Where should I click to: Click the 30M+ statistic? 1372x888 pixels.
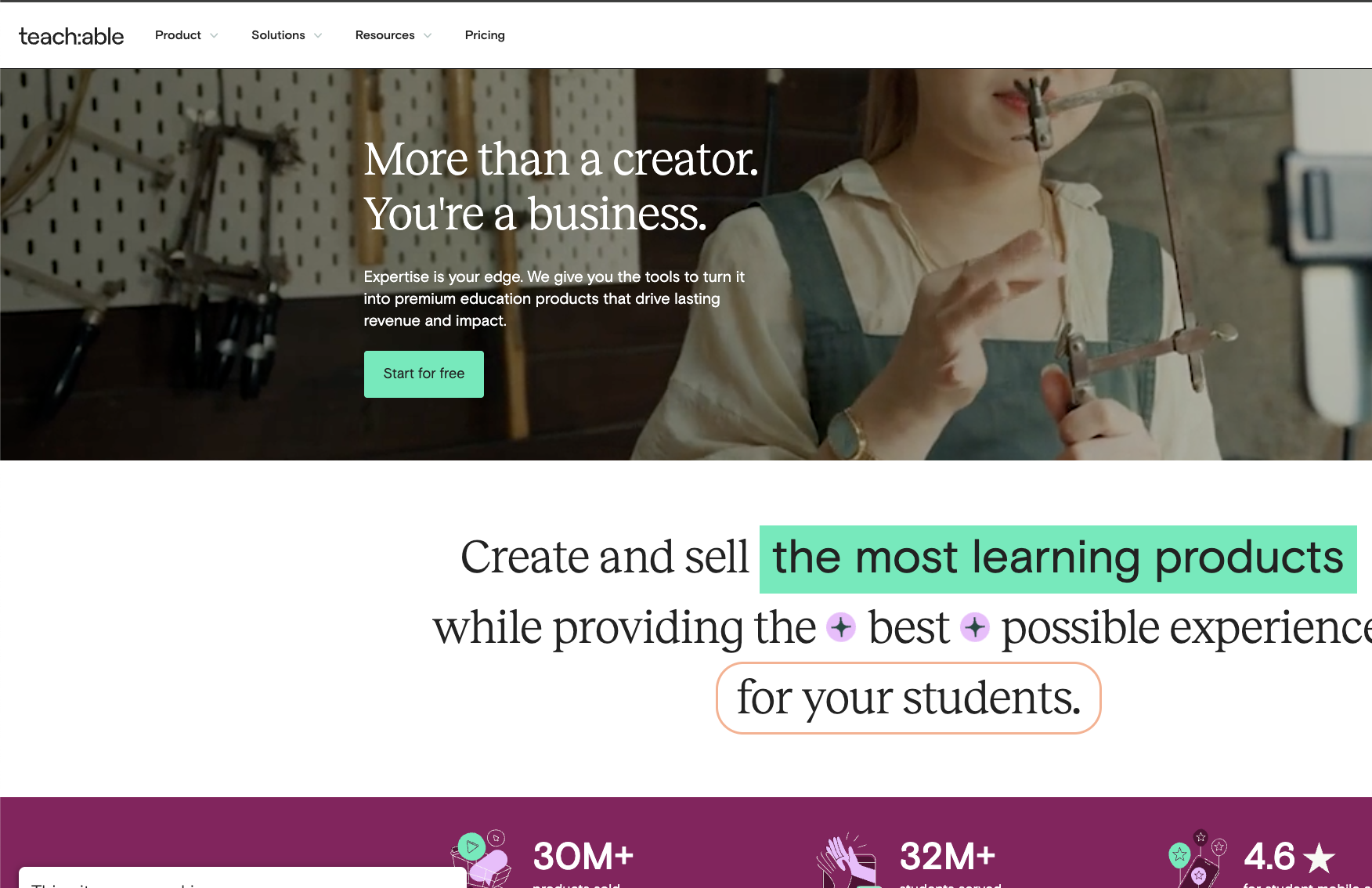pos(583,856)
